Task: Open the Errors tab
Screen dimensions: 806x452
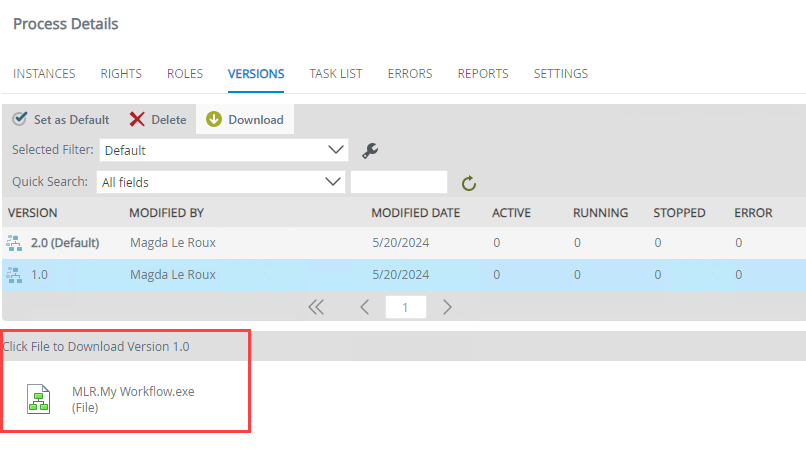Action: 410,74
